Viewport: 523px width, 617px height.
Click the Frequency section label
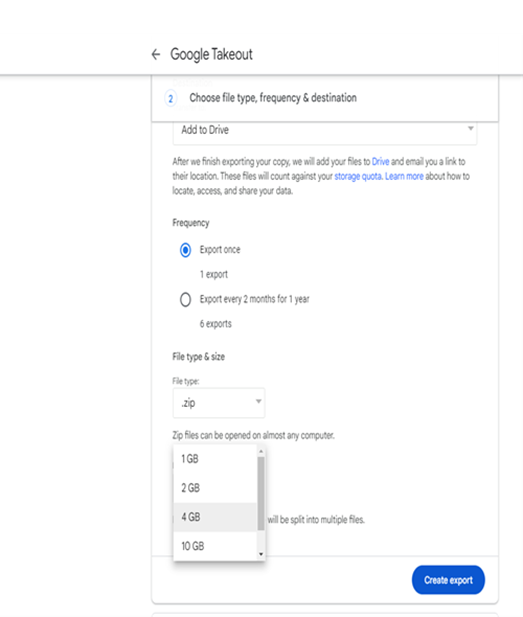[191, 223]
